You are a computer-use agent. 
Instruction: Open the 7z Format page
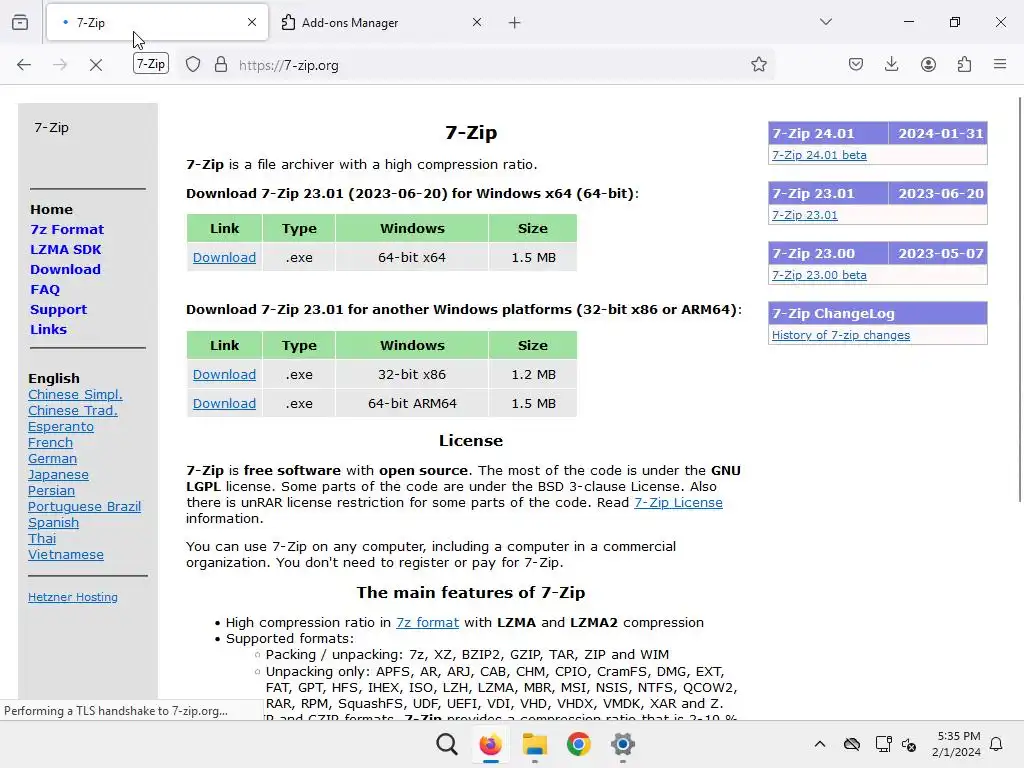pos(67,230)
